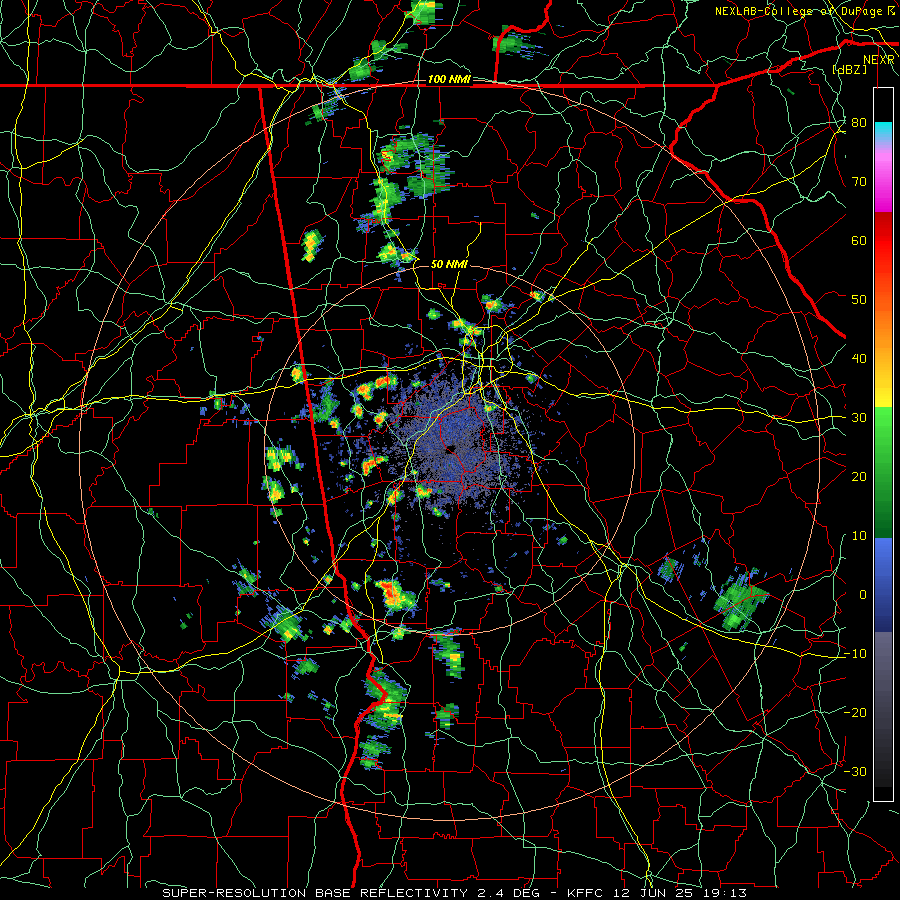Click the 10 value on the dBZ scale

coord(859,536)
